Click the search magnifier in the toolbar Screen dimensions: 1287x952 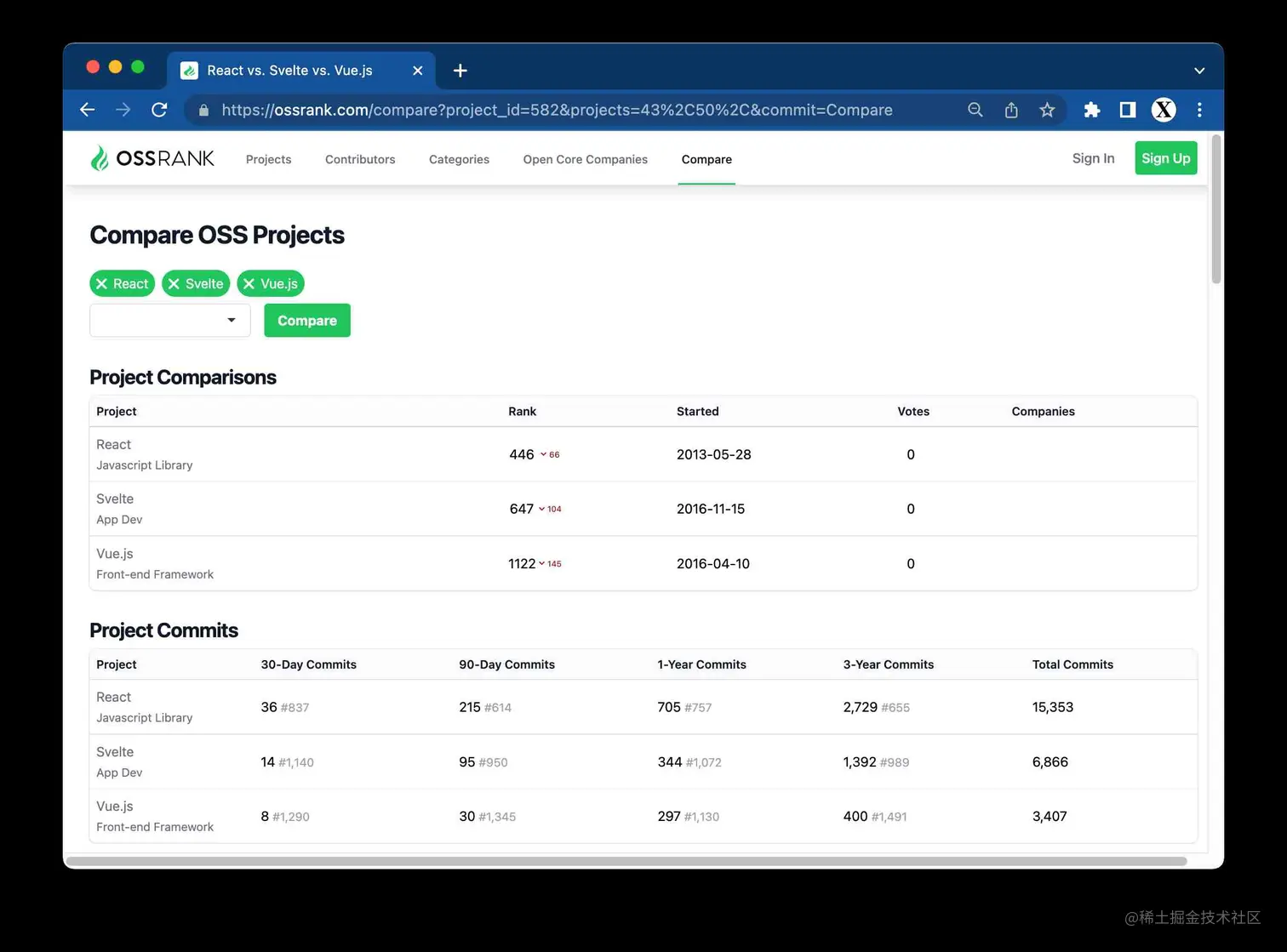click(975, 110)
